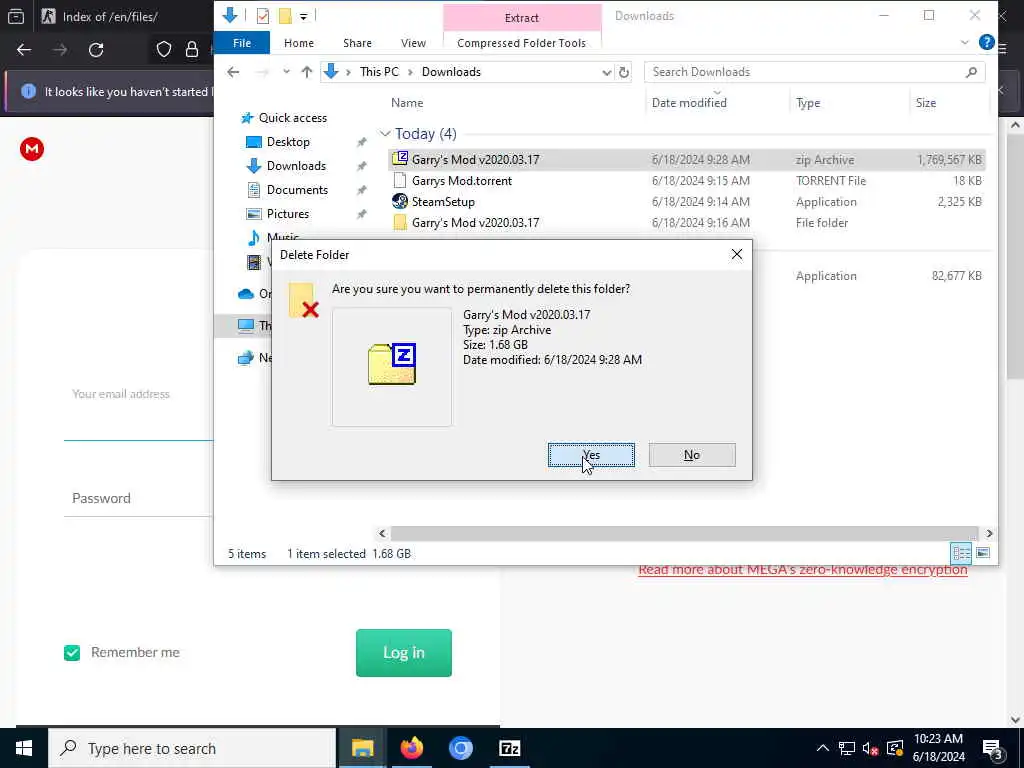This screenshot has height=768, width=1024.
Task: Select the SteamSetup application file
Action: (443, 202)
